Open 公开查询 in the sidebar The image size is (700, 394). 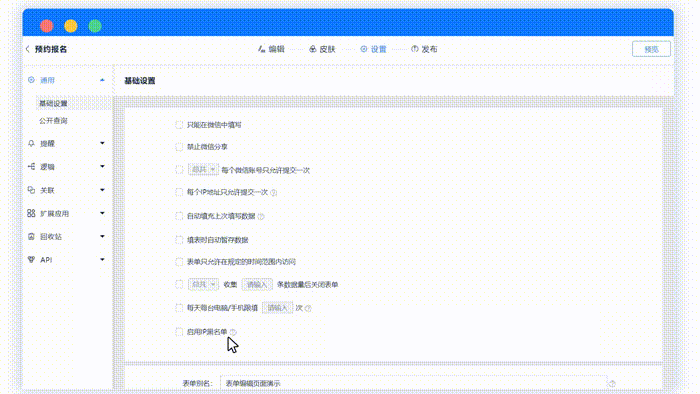53,120
